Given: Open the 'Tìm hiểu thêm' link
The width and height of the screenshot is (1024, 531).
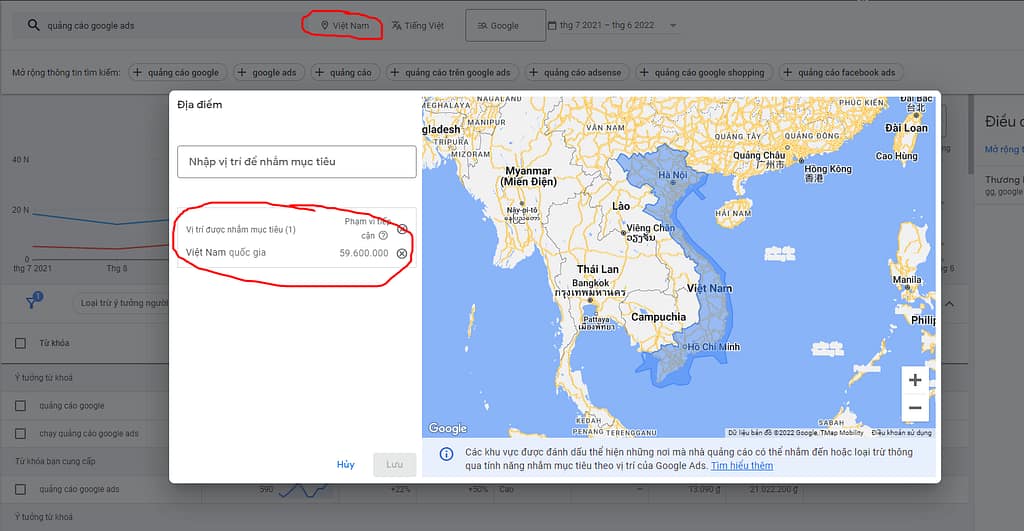Looking at the screenshot, I should click(742, 466).
